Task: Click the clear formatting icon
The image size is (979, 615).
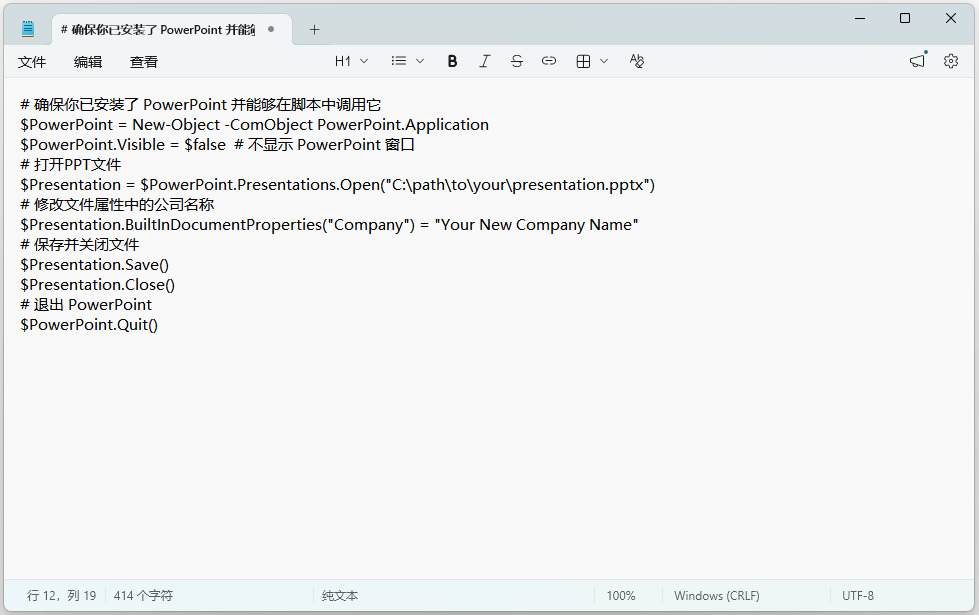Action: coord(637,61)
